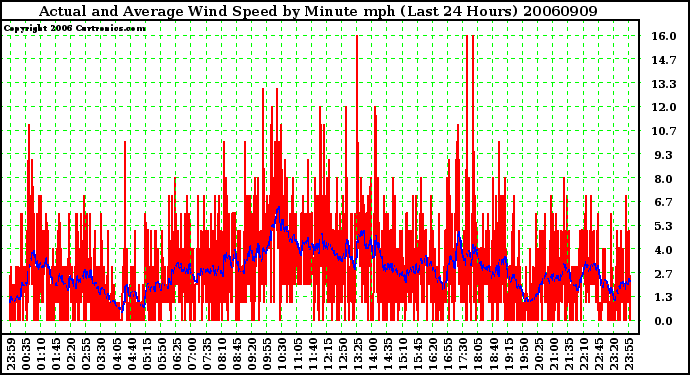Click the chart title text
This screenshot has width=690, height=375.
[x=318, y=11]
